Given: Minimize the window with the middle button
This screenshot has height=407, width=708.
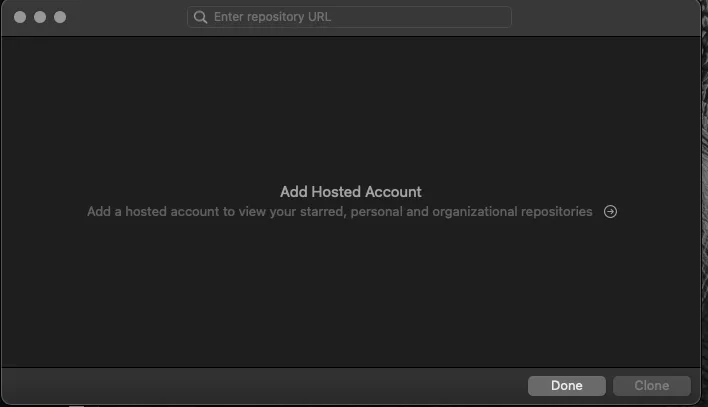Looking at the screenshot, I should [40, 17].
